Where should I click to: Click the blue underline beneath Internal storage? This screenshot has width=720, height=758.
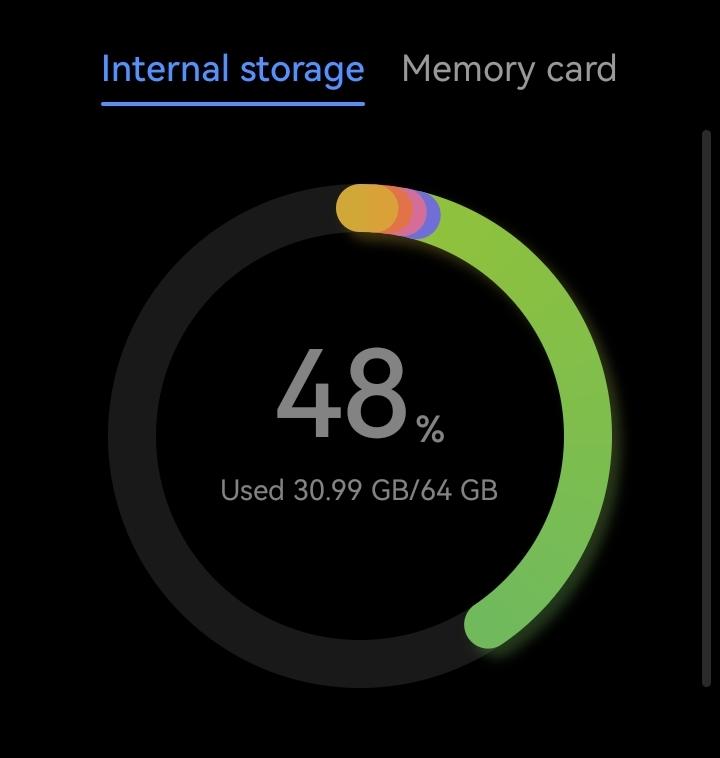232,102
